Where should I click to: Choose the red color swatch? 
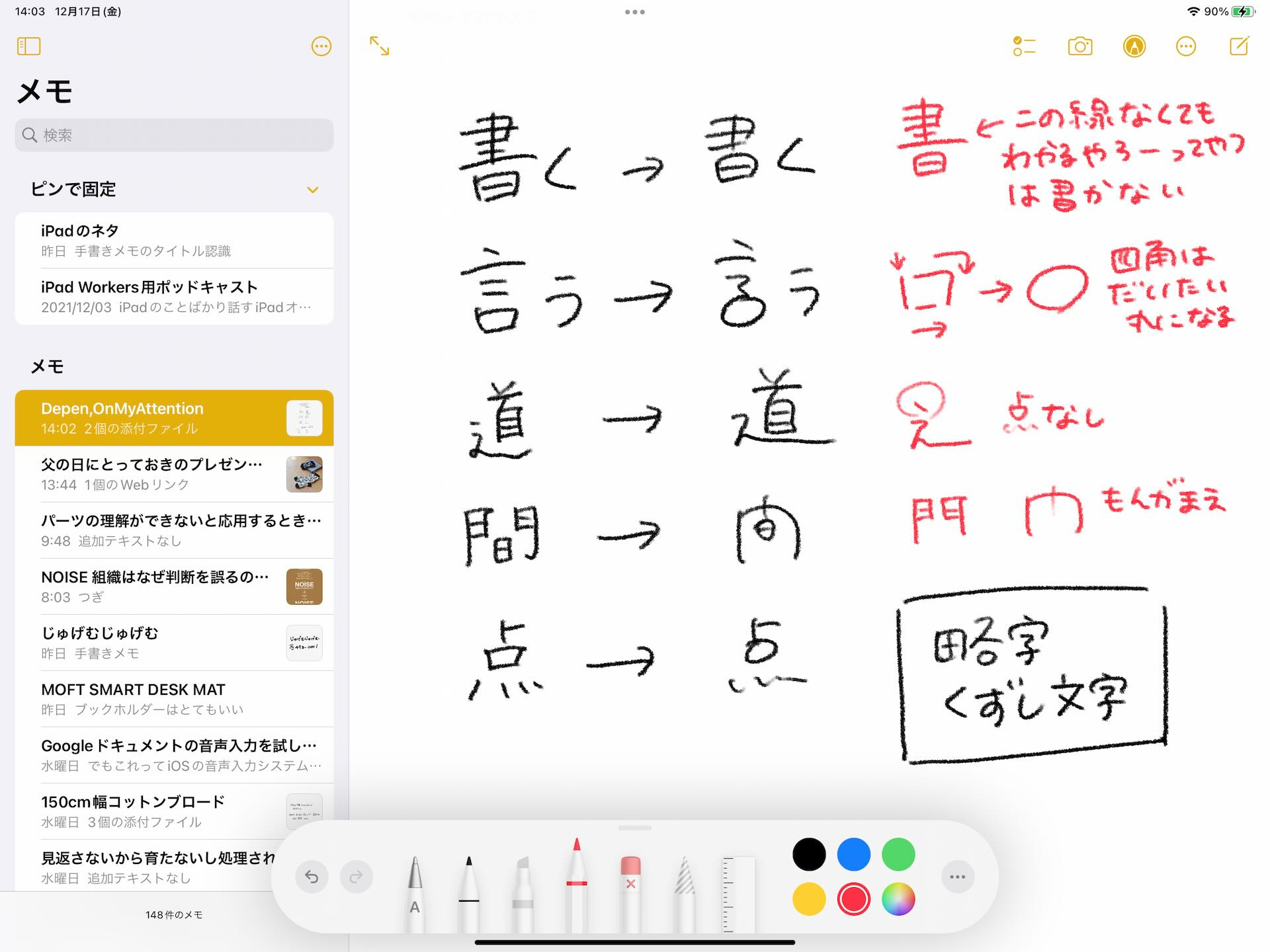(x=854, y=899)
